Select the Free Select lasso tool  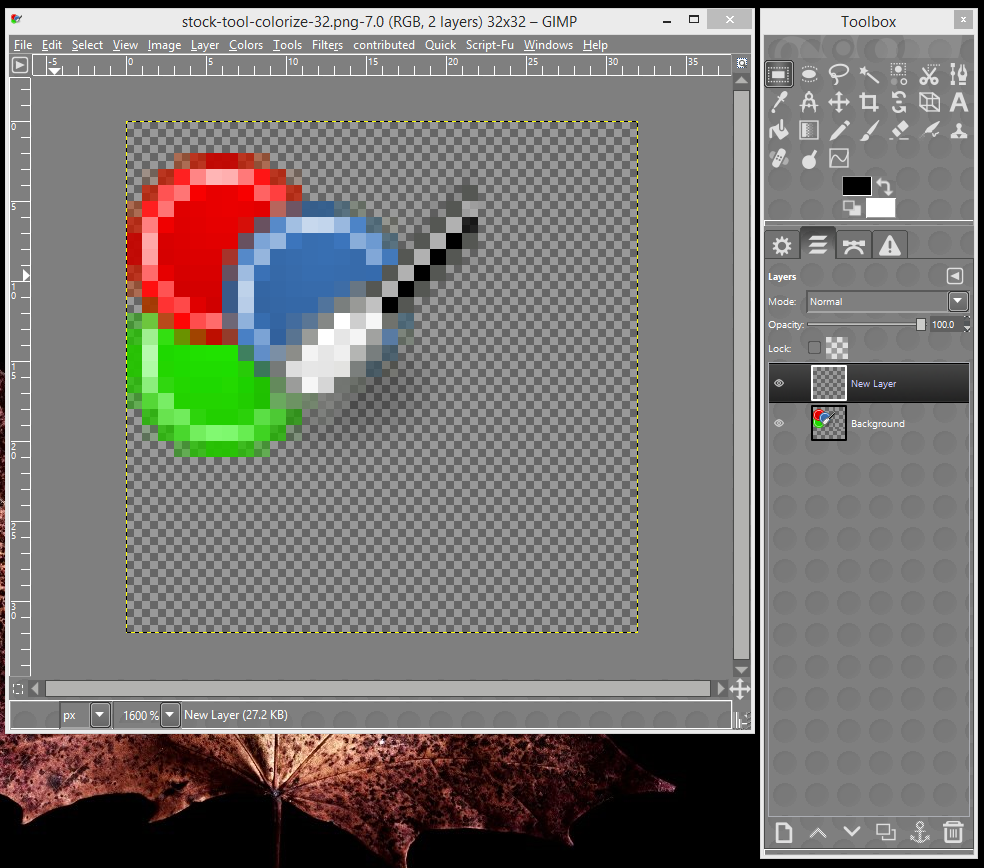click(x=839, y=75)
